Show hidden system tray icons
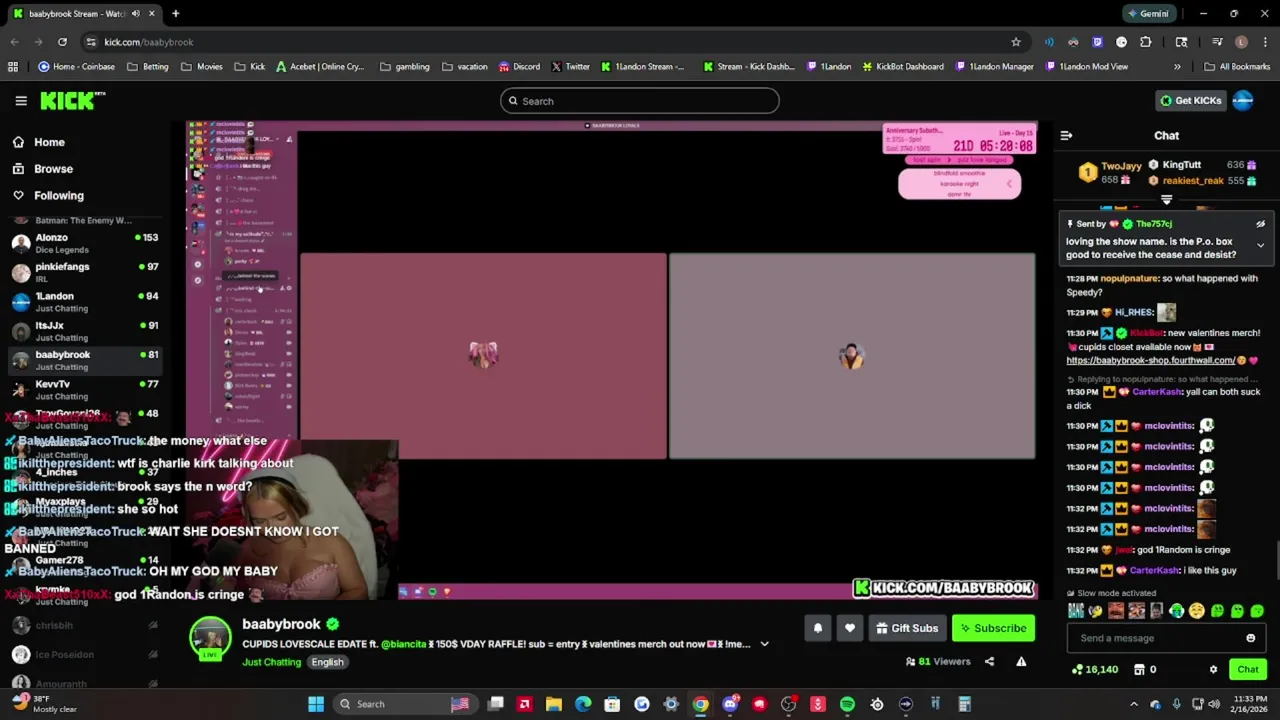Viewport: 1280px width, 720px height. point(1134,704)
